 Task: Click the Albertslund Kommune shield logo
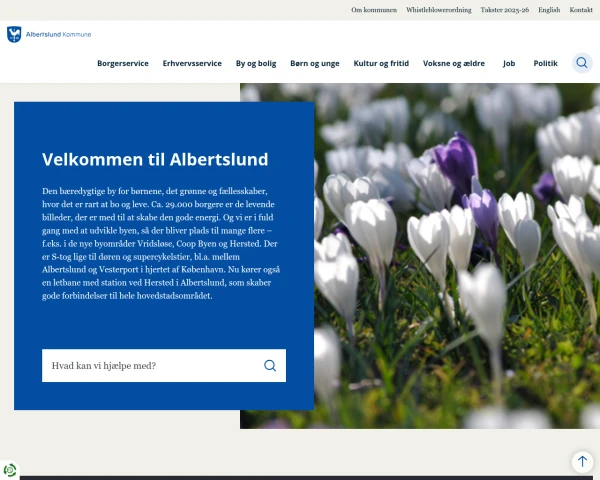pos(13,34)
